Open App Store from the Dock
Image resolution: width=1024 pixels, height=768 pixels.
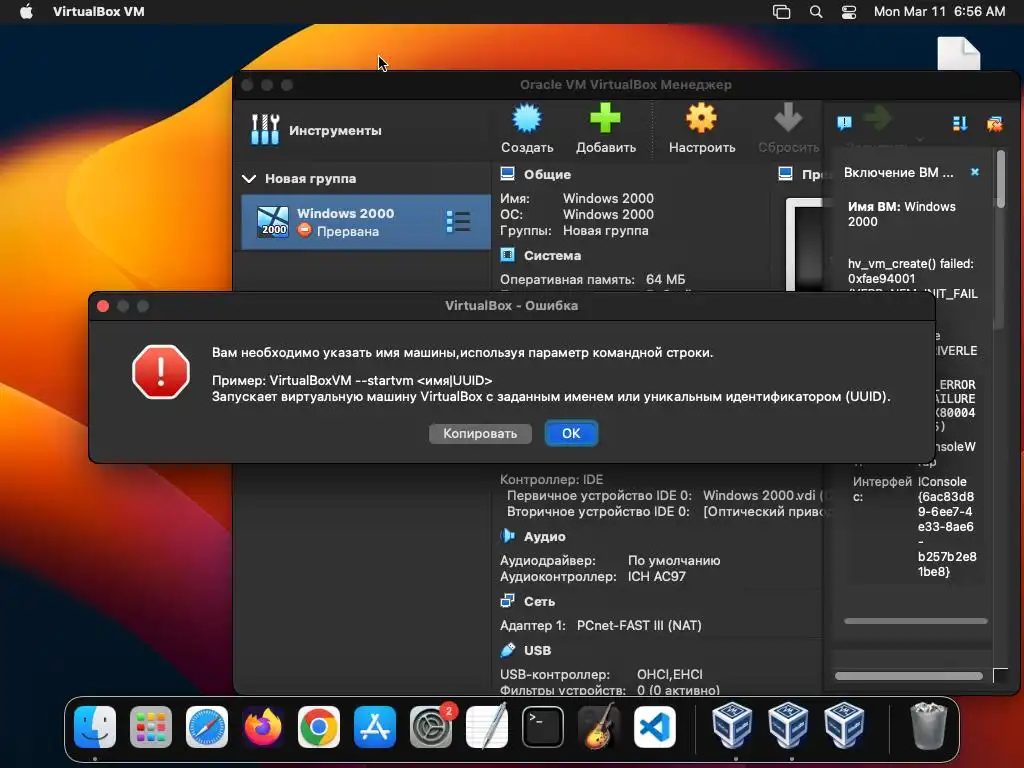pos(375,727)
